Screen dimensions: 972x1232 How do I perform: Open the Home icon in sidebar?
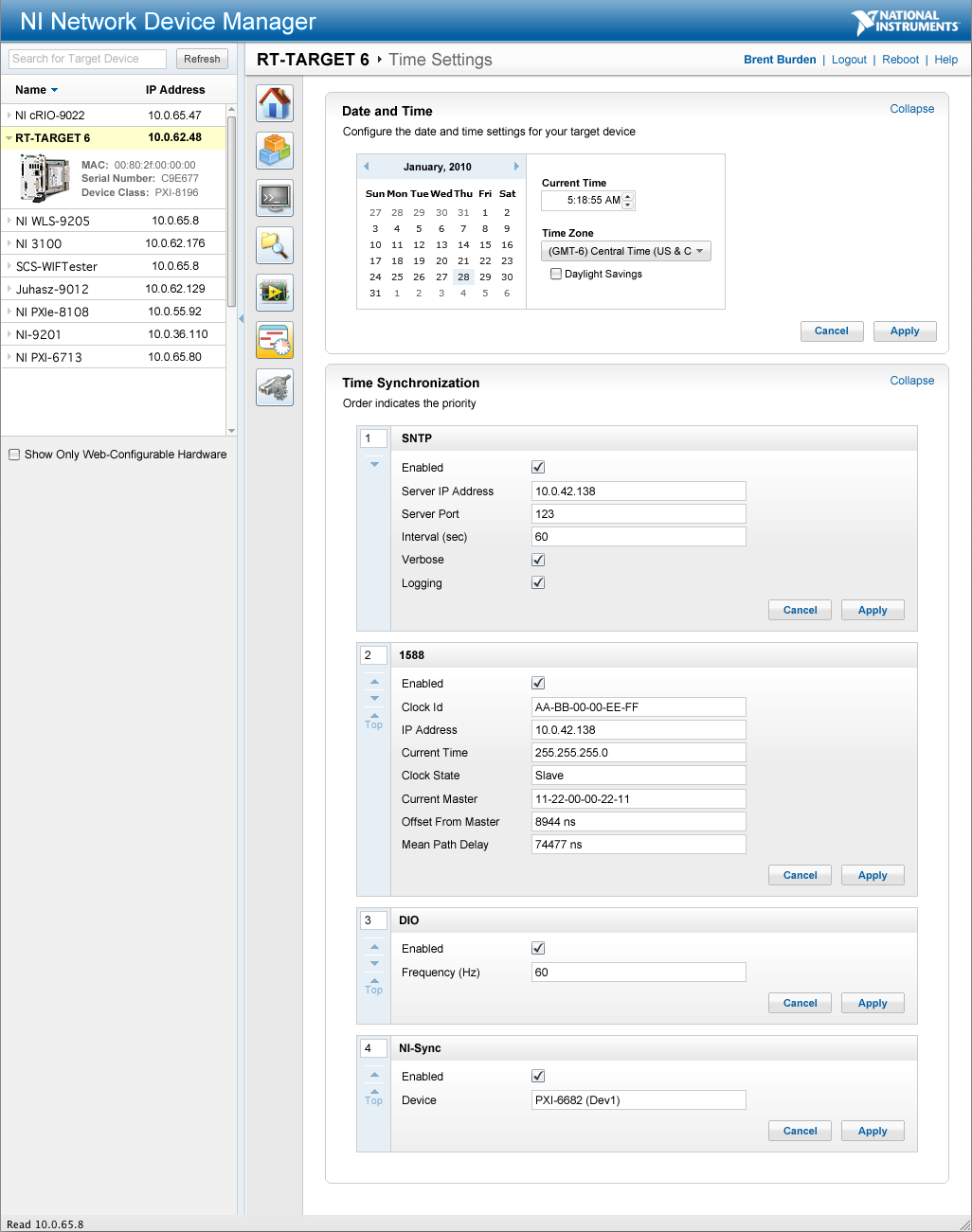[275, 103]
